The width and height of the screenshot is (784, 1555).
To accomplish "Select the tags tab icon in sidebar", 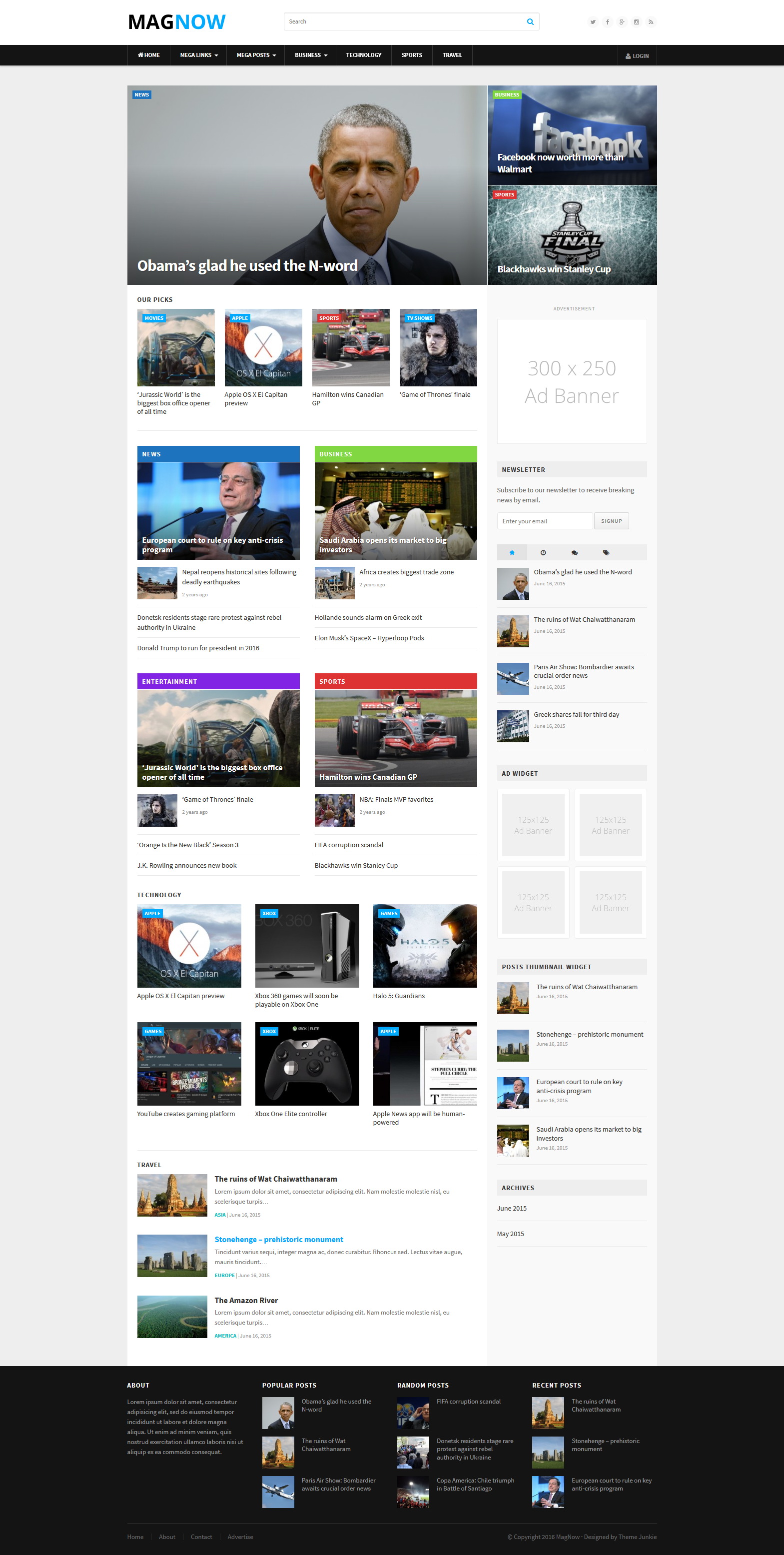I will (606, 552).
